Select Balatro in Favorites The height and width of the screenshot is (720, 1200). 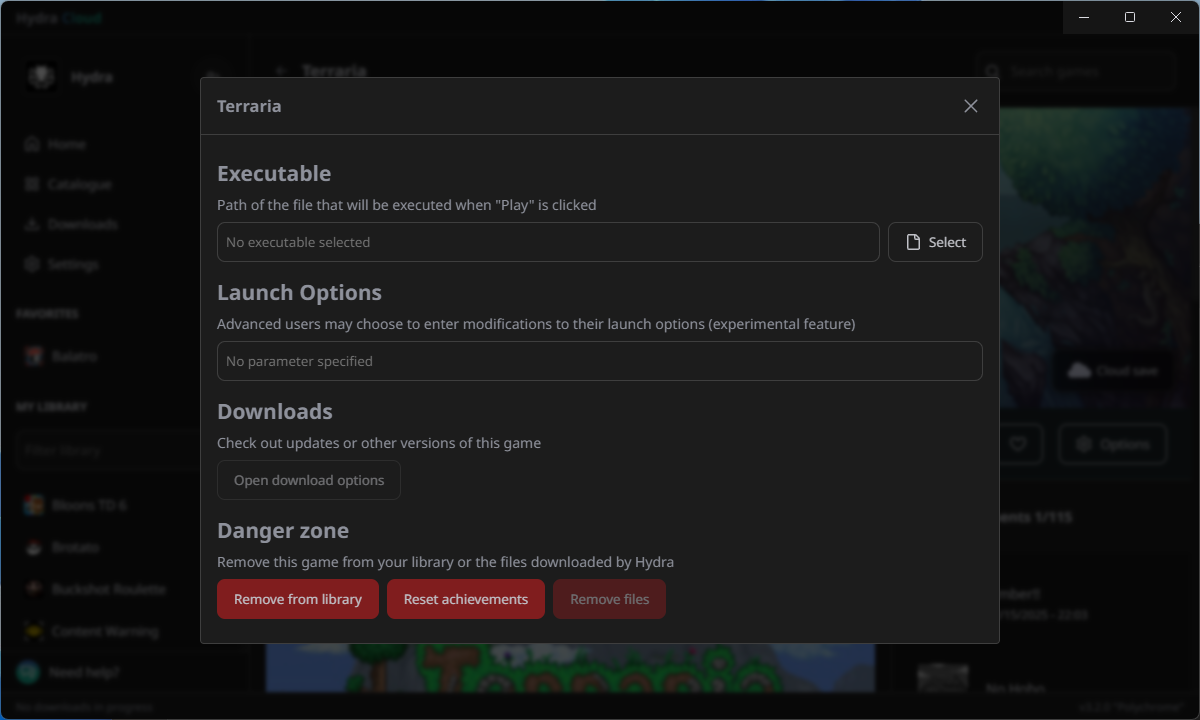(74, 356)
